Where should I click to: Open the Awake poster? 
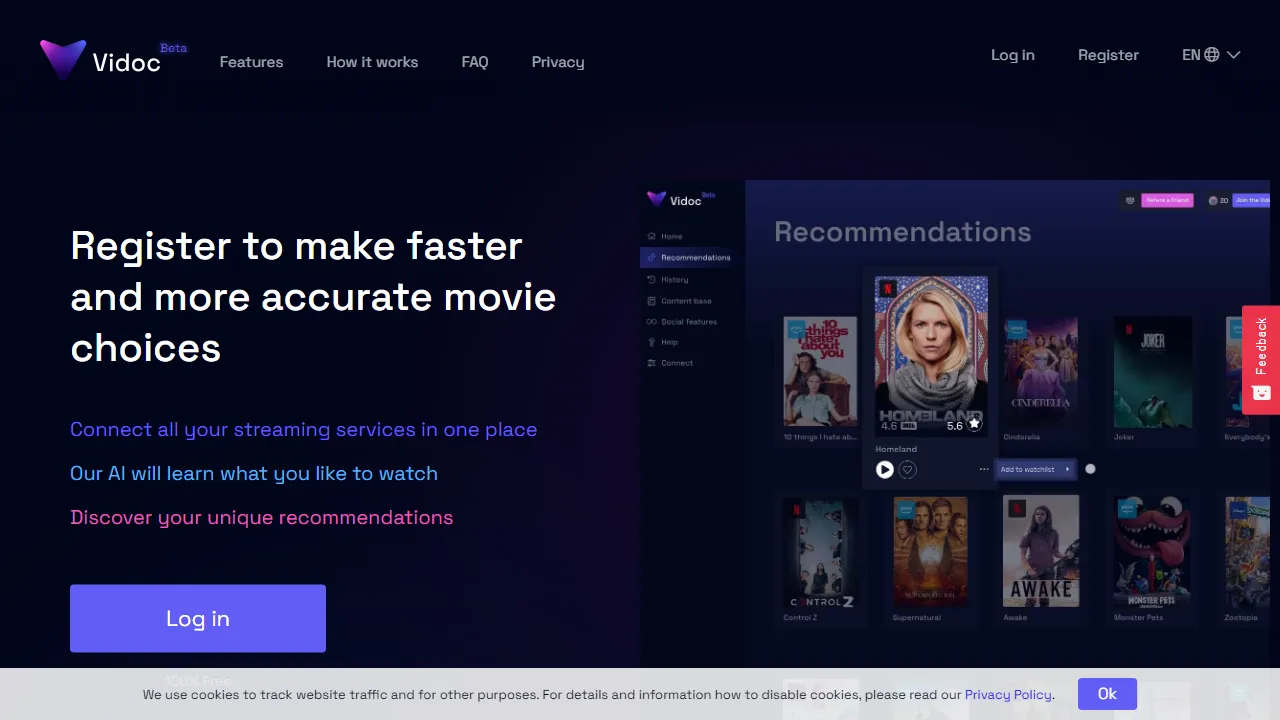(x=1041, y=551)
